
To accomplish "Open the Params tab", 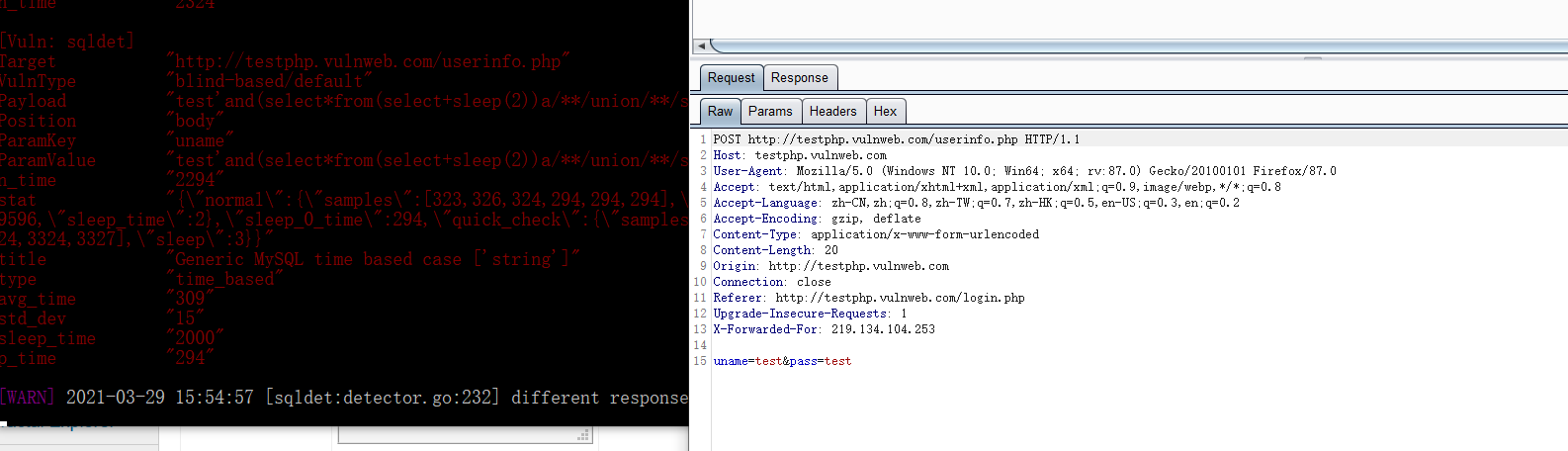I will 770,112.
